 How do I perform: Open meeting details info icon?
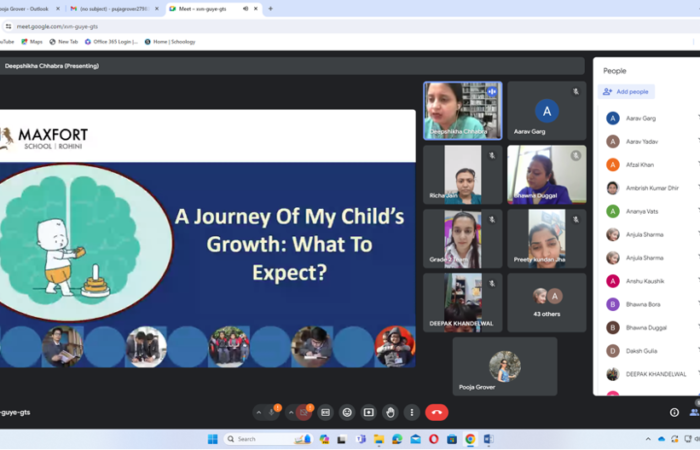click(x=674, y=412)
